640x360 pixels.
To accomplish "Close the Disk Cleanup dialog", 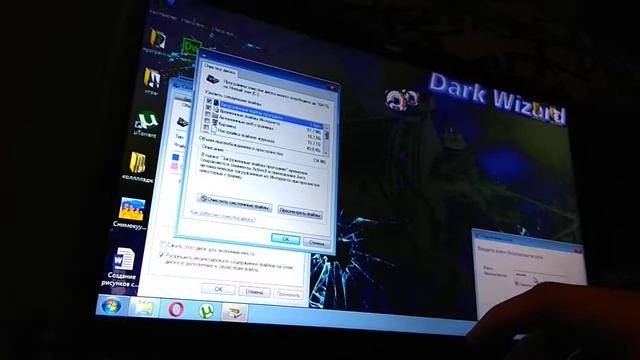I will (x=332, y=88).
